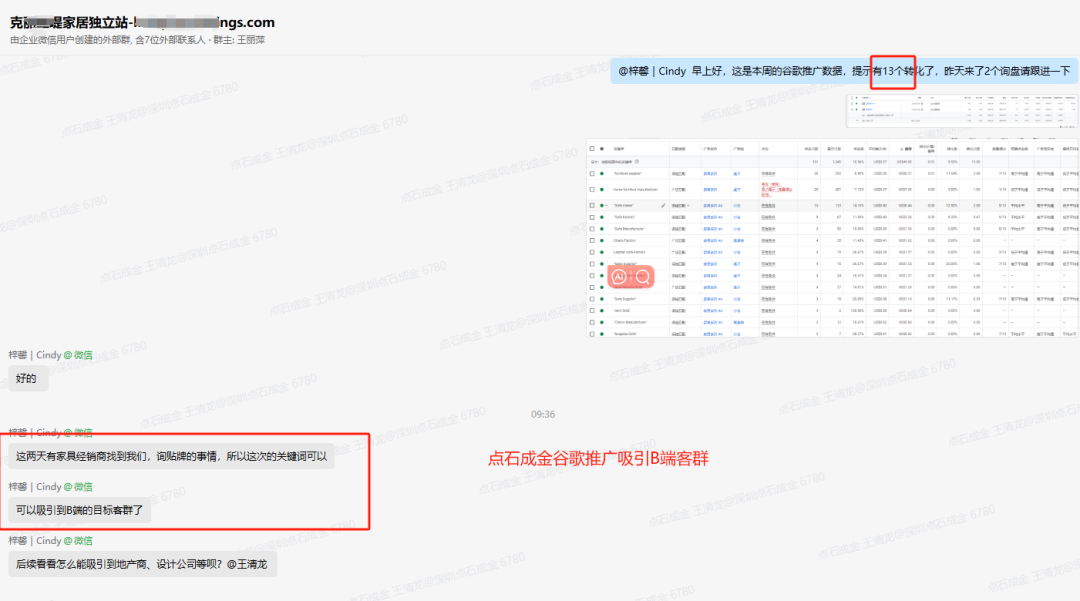Click the AI chat icon on the table image
The height and width of the screenshot is (601, 1080).
tap(619, 277)
